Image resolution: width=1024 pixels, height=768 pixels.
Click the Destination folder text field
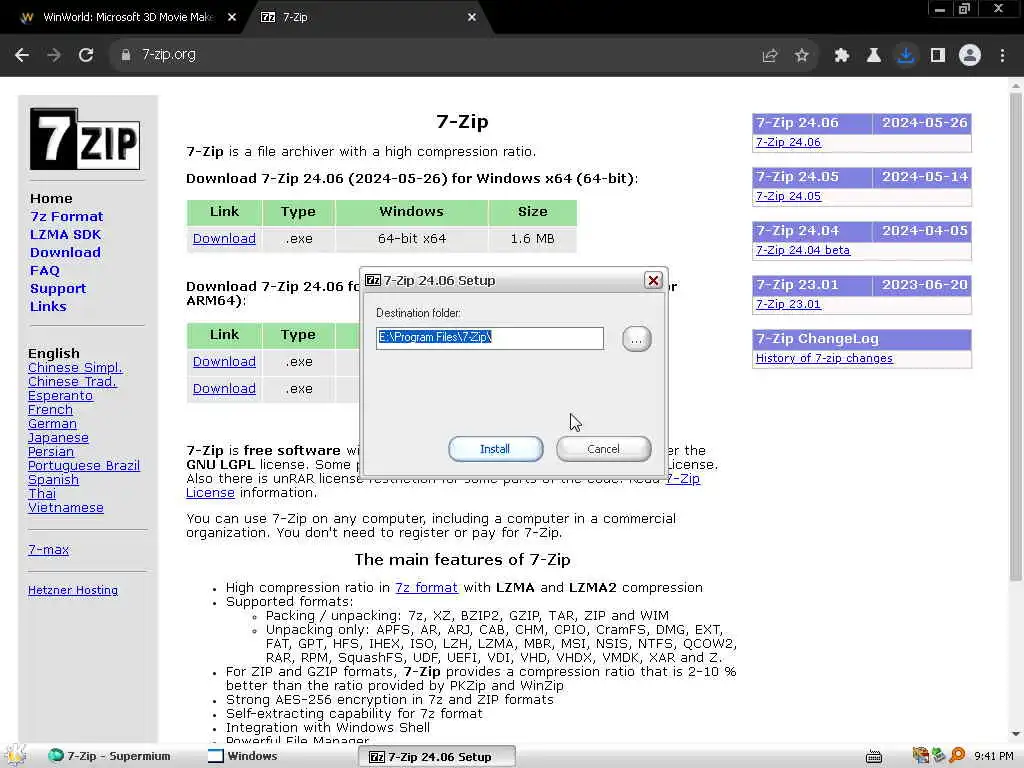click(490, 338)
